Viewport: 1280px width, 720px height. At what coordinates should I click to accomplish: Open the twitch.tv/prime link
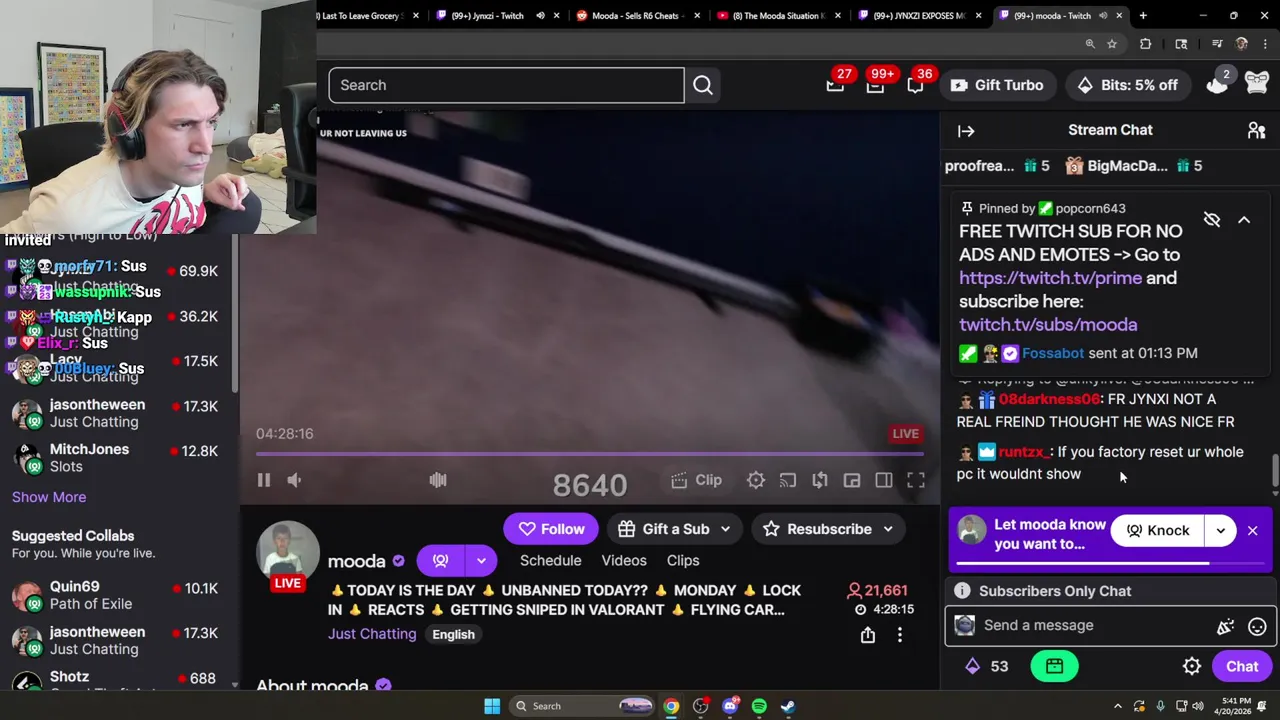1050,278
